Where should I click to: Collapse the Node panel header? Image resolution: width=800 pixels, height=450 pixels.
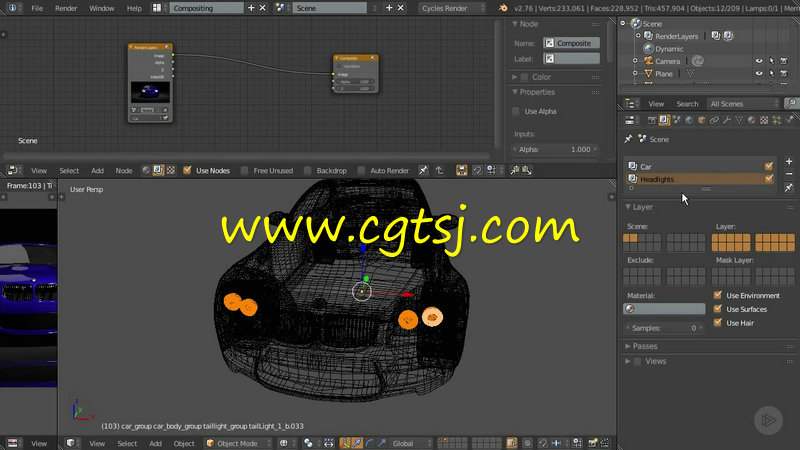click(515, 24)
